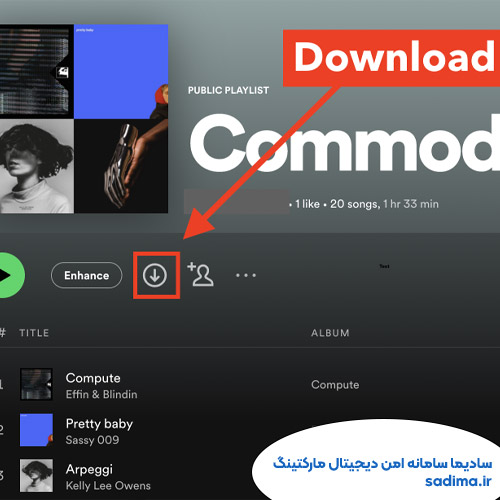This screenshot has height=500, width=500.
Task: Select the Compute track title
Action: (93, 378)
